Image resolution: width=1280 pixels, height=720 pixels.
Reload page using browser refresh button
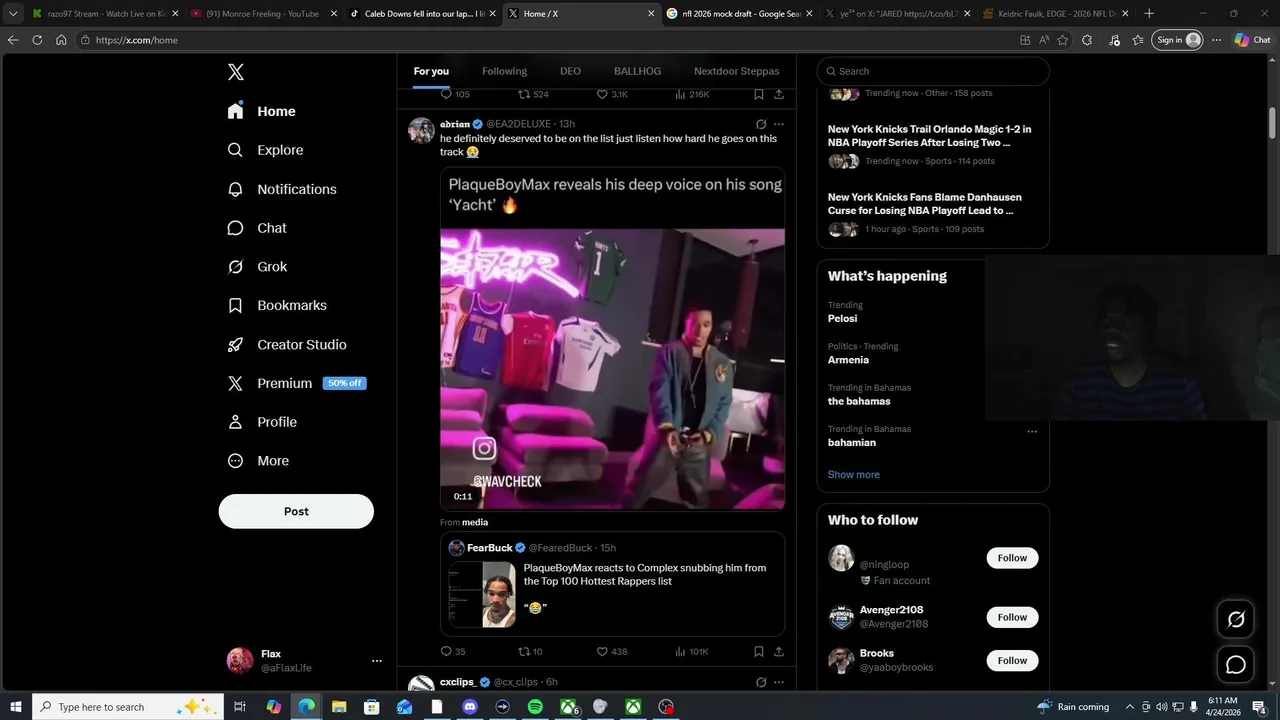pos(37,40)
